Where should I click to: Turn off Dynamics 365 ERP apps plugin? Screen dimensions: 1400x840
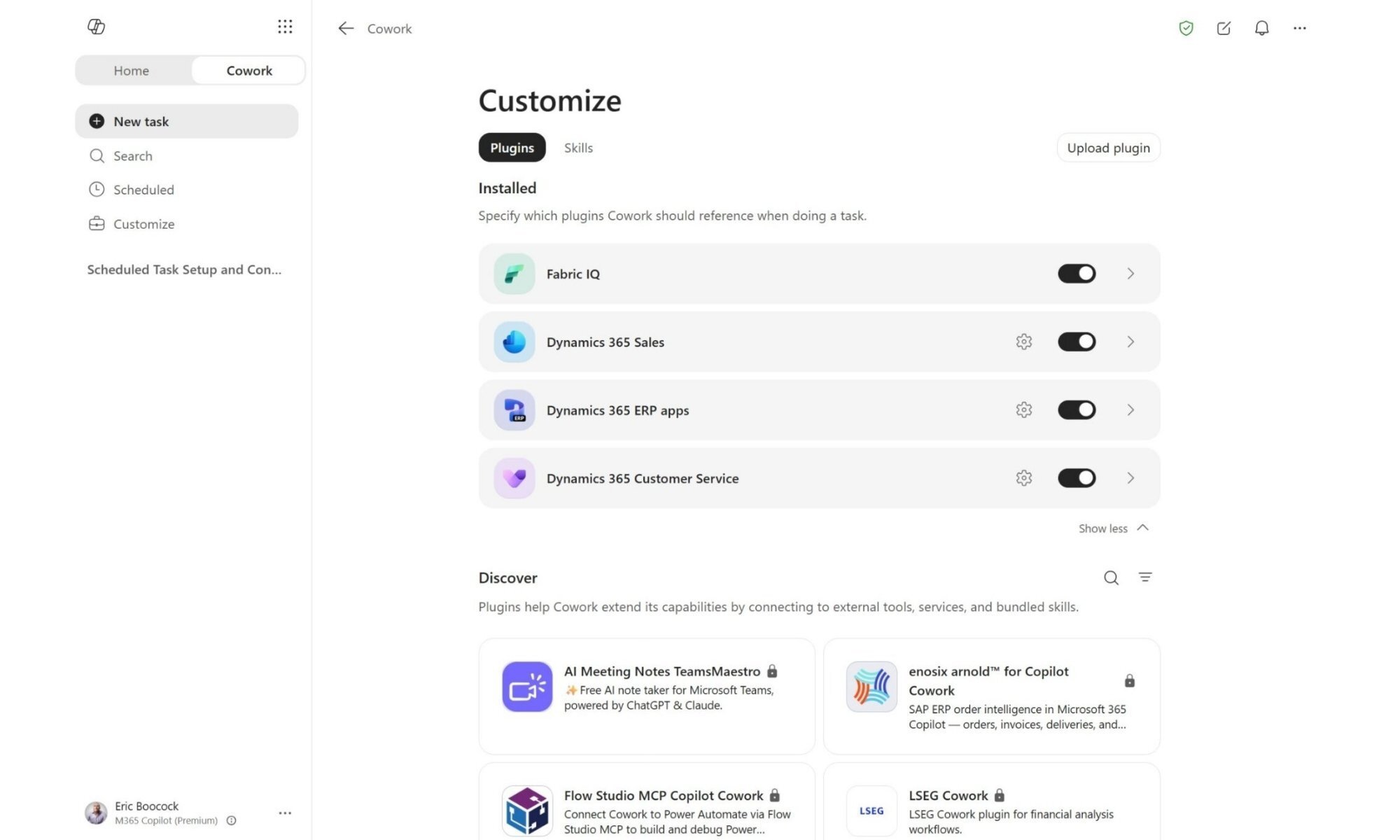click(1077, 409)
